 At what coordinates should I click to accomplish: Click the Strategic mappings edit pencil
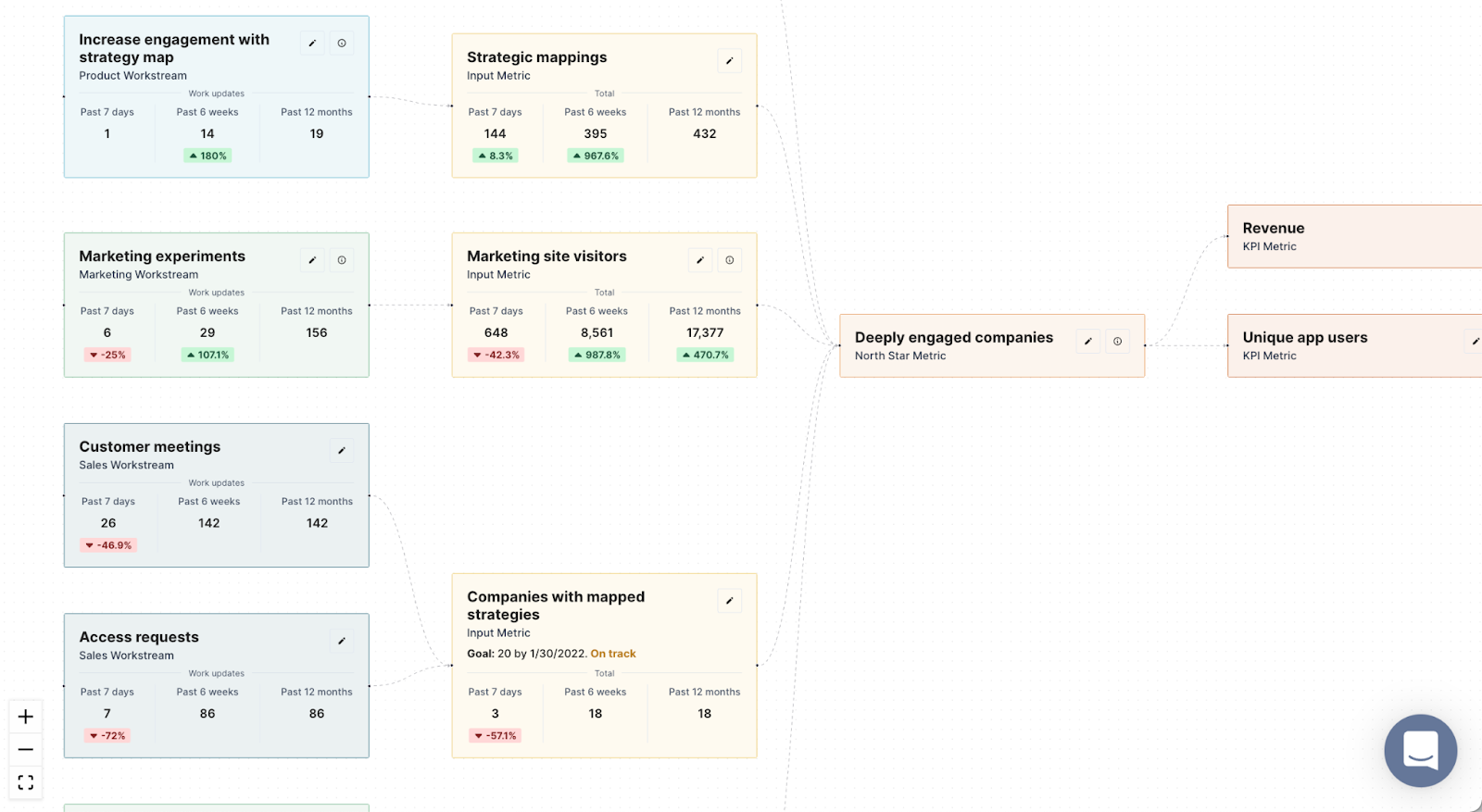(x=730, y=61)
